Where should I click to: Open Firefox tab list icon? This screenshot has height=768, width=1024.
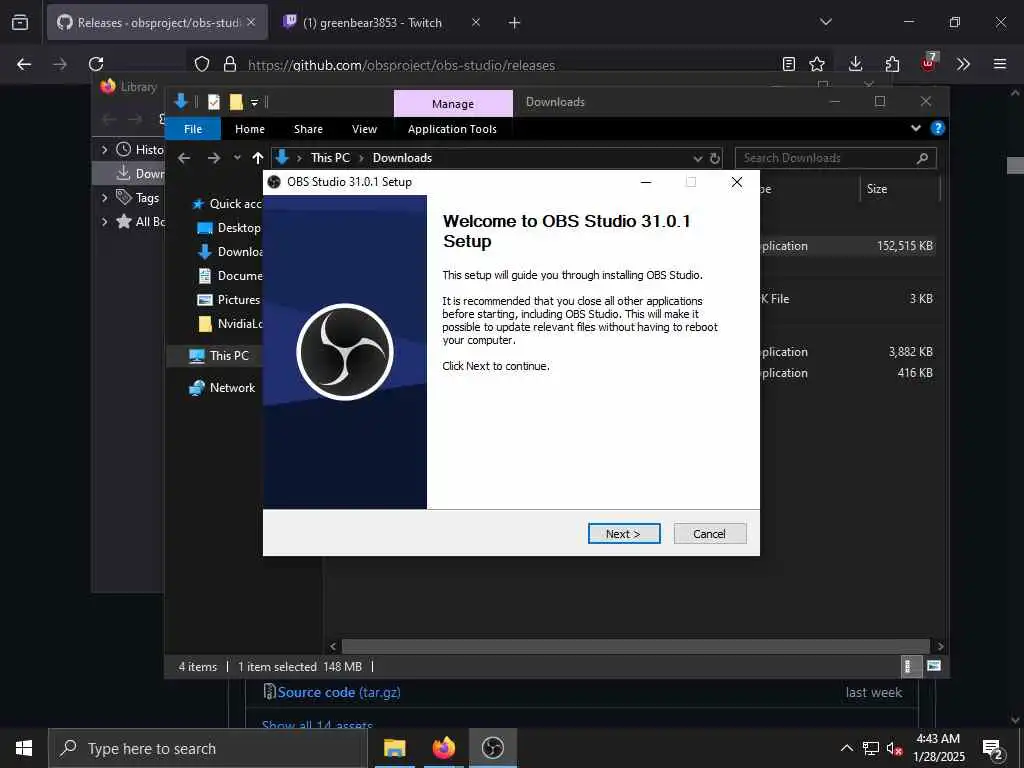pos(20,22)
